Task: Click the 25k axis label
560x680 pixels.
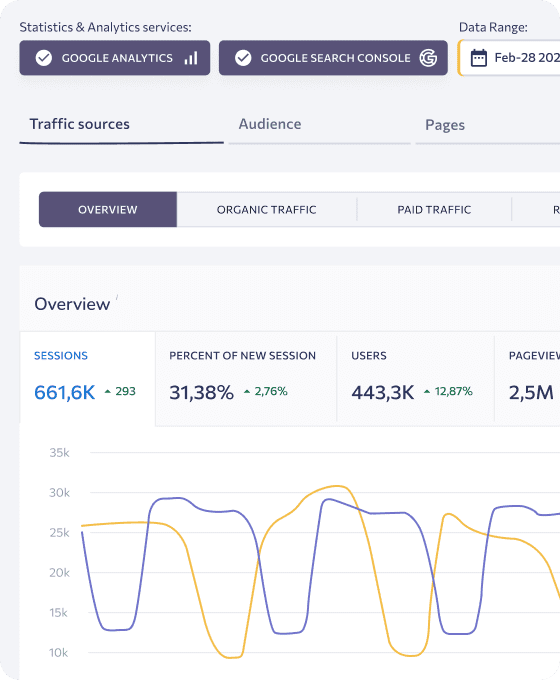Action: coord(59,533)
